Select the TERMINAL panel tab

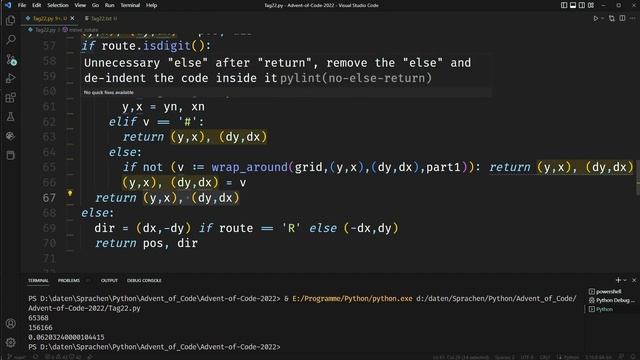(x=38, y=280)
